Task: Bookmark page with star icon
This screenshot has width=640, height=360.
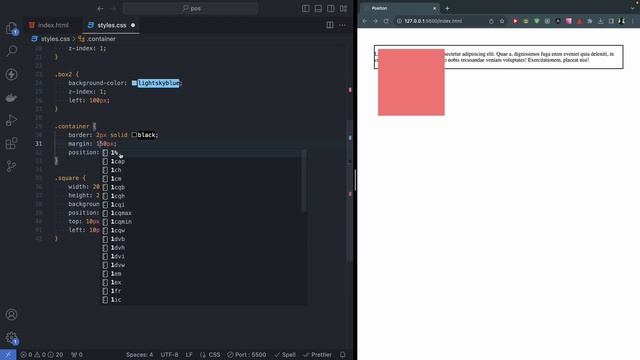Action: [x=502, y=21]
